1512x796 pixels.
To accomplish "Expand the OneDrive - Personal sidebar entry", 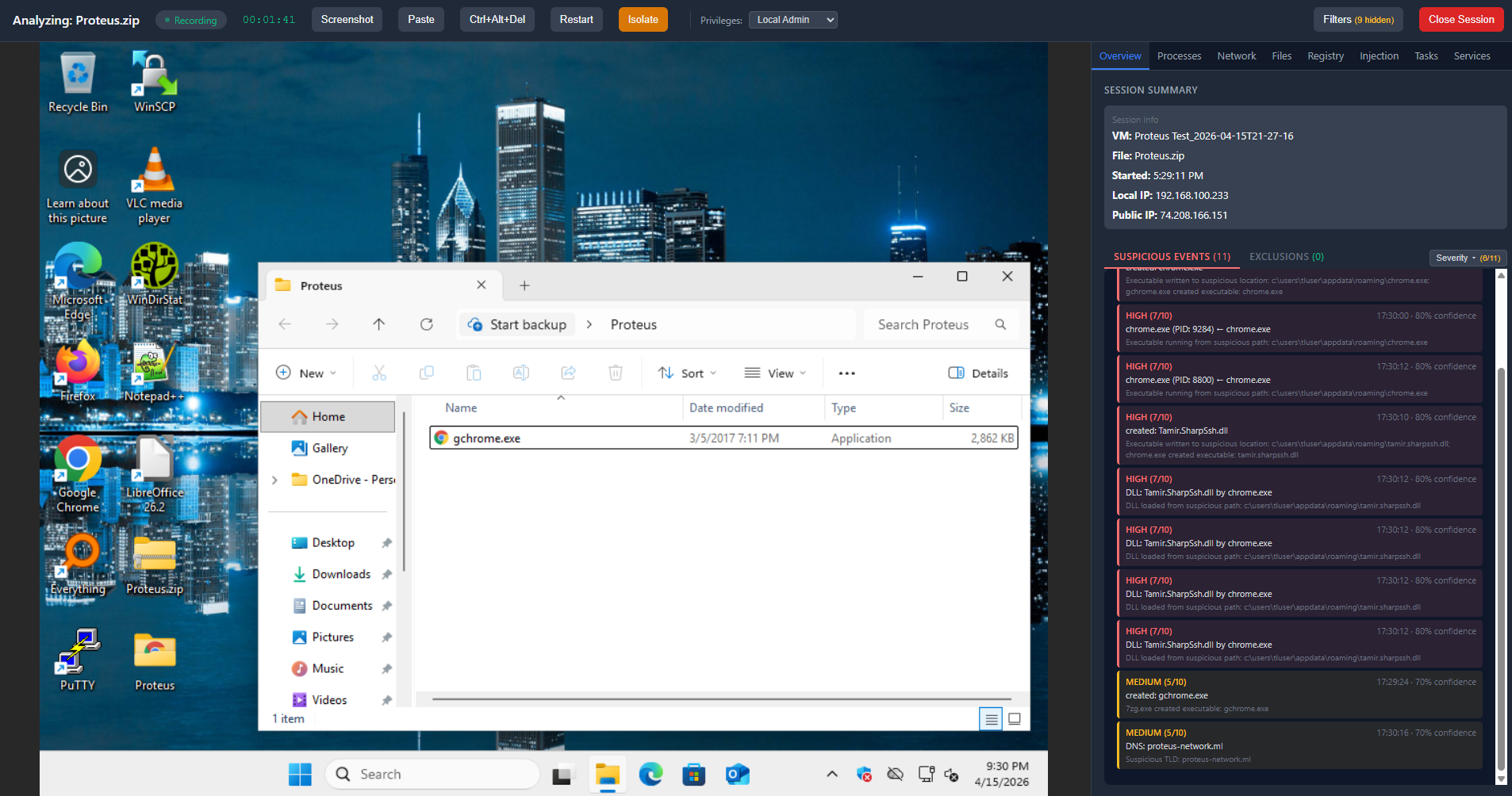I will (274, 480).
